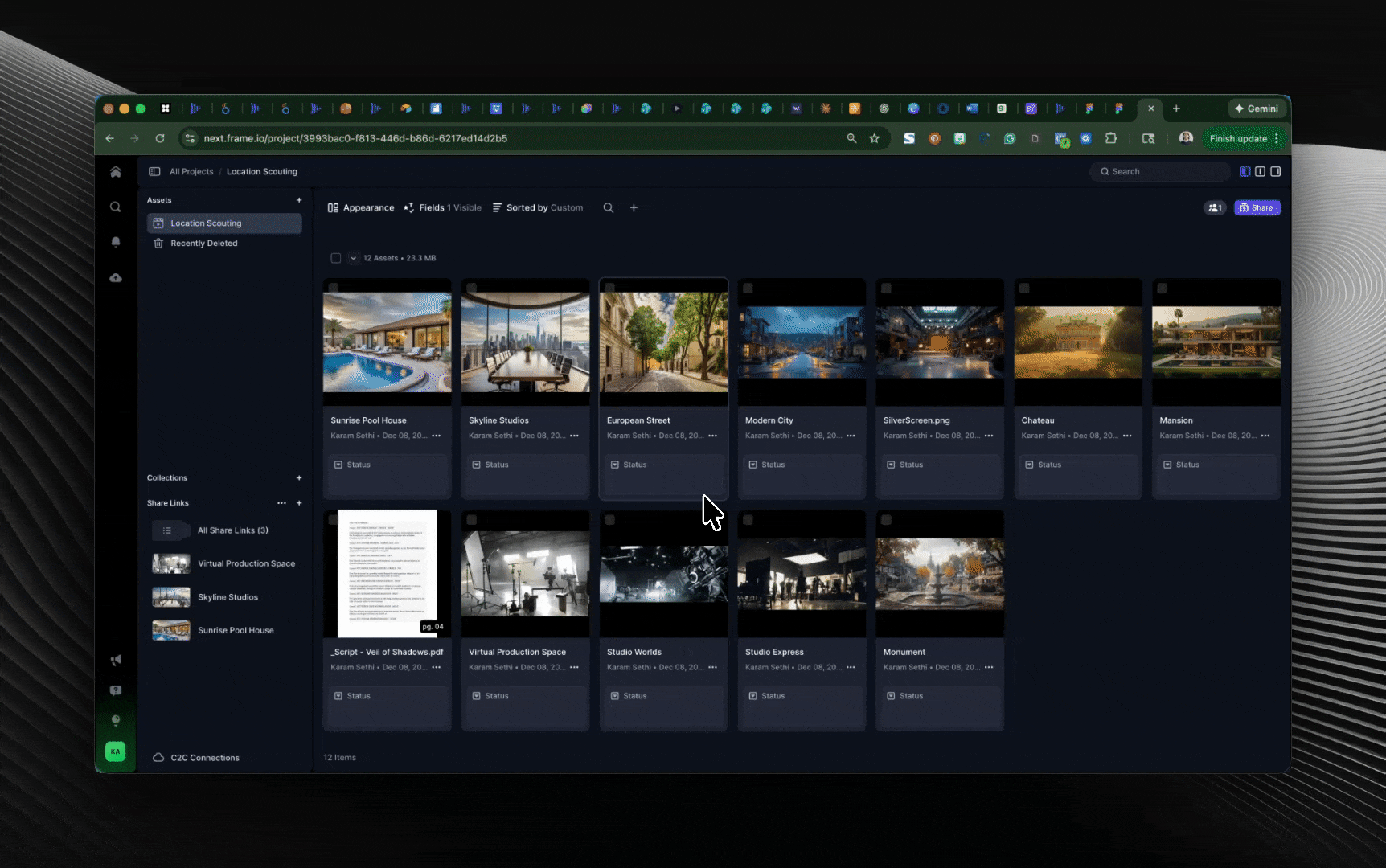Open All Projects via the breadcrumb link

191,171
